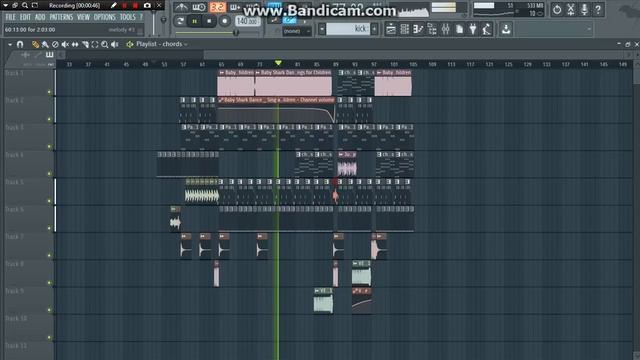Viewport: 640px width, 360px height.
Task: Select the playlist Draw pencil tool
Action: (x=36, y=44)
